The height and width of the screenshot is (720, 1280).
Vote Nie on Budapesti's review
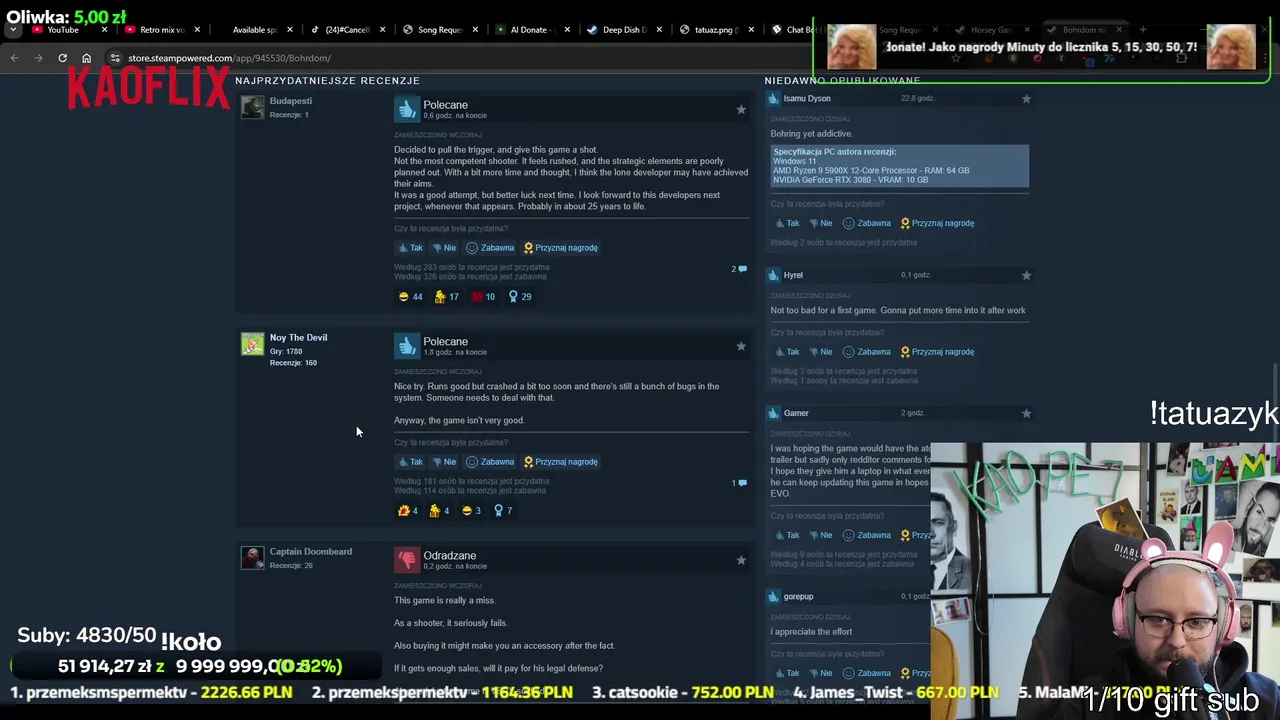pyautogui.click(x=444, y=248)
